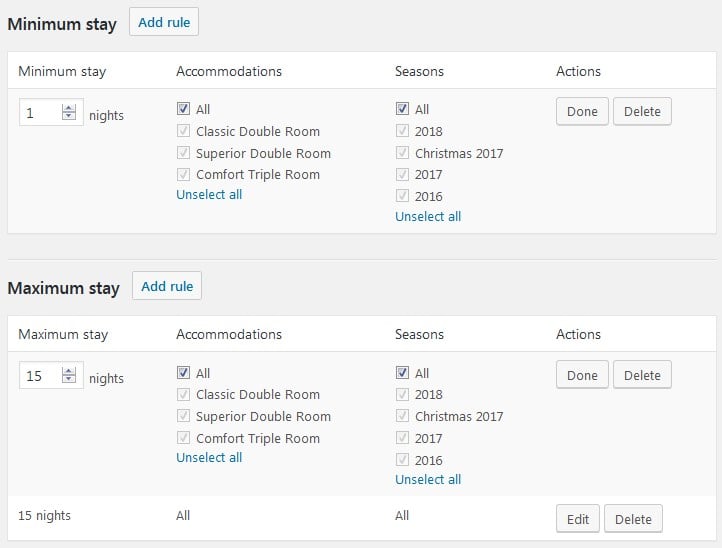Increase maximum stay nights with up arrow

pyautogui.click(x=69, y=371)
